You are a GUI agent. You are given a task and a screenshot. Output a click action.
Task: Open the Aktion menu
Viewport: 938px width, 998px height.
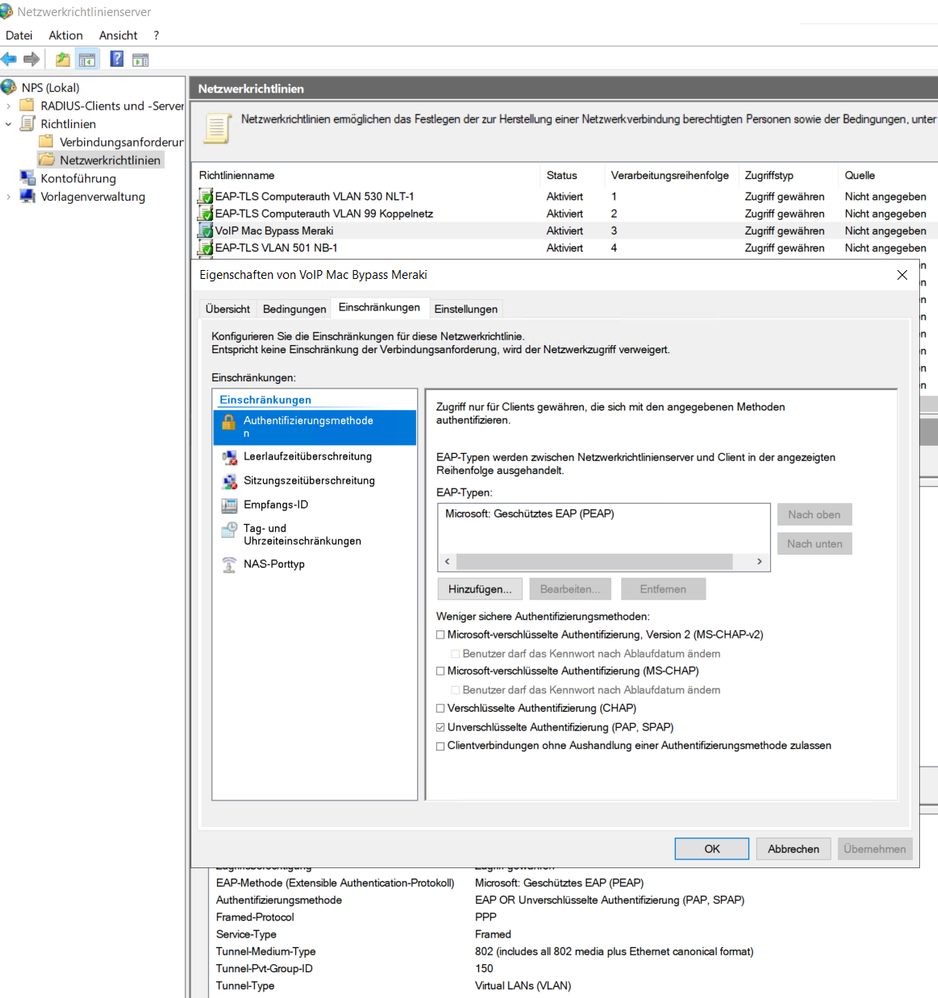[66, 35]
